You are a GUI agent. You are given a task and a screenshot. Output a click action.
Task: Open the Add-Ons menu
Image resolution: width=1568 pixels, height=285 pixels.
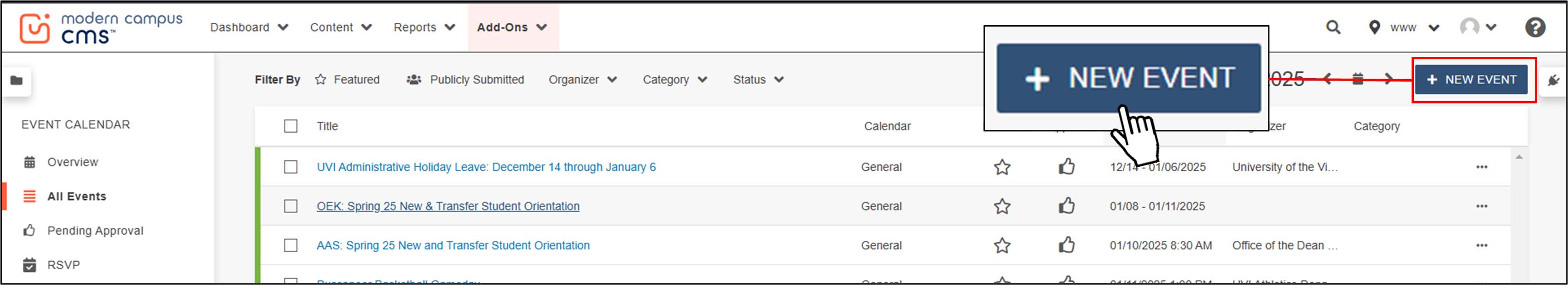[x=512, y=28]
